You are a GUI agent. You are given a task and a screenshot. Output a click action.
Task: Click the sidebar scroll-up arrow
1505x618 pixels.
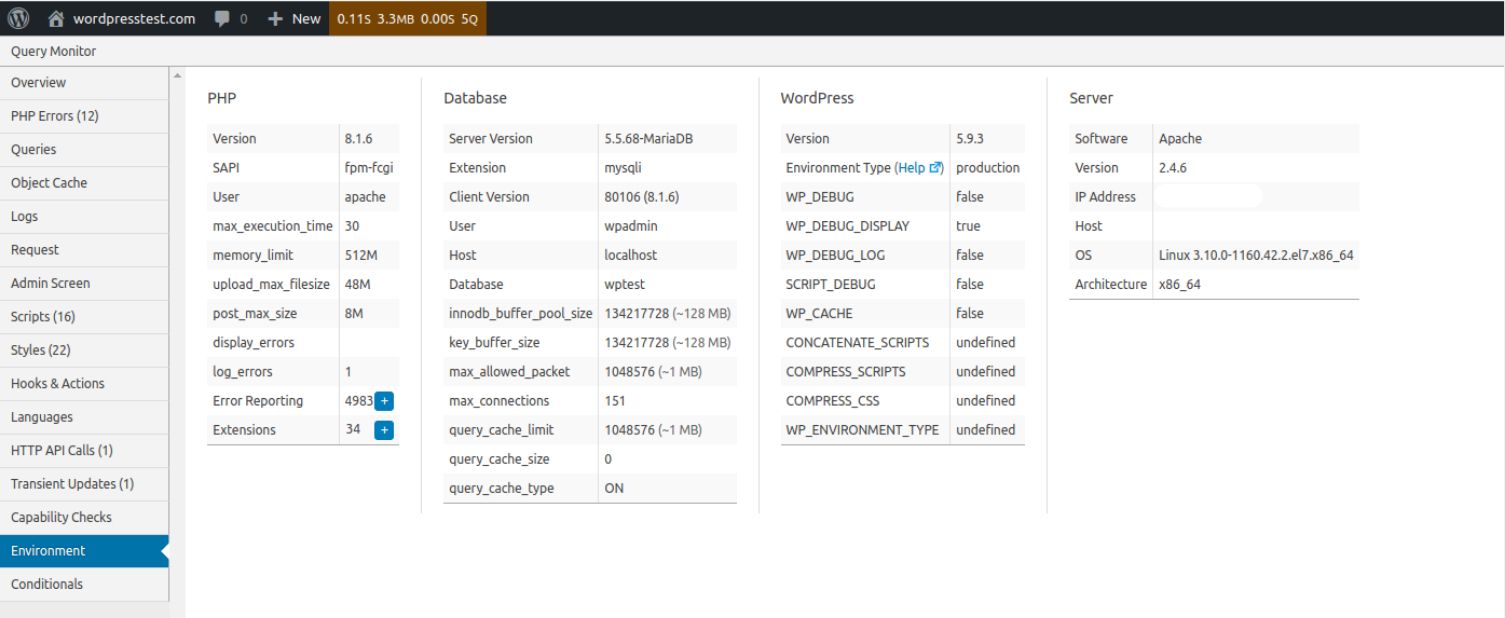pos(178,74)
